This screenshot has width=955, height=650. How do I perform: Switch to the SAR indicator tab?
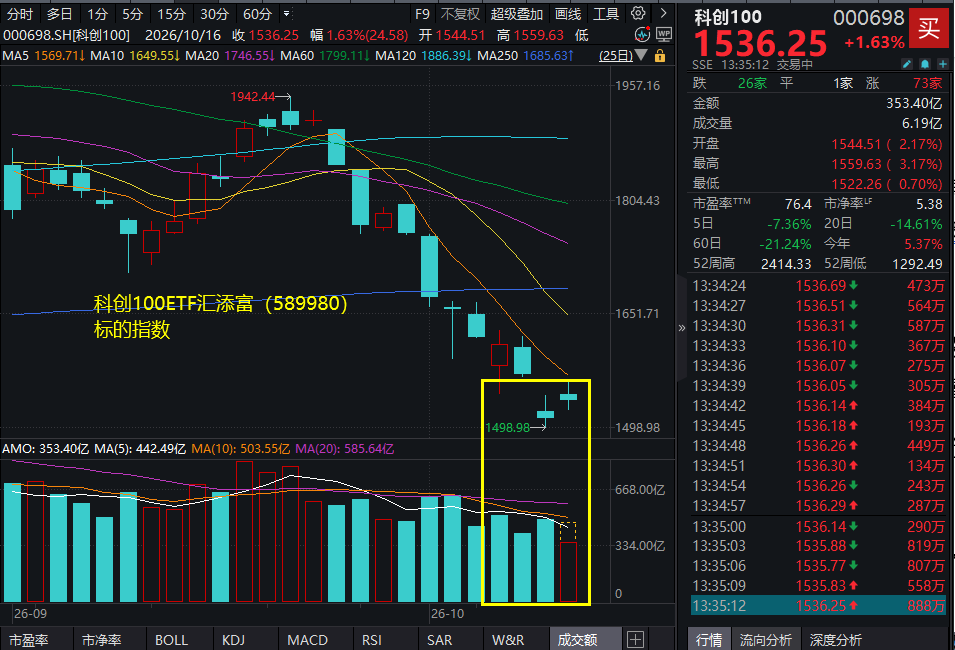(x=439, y=640)
